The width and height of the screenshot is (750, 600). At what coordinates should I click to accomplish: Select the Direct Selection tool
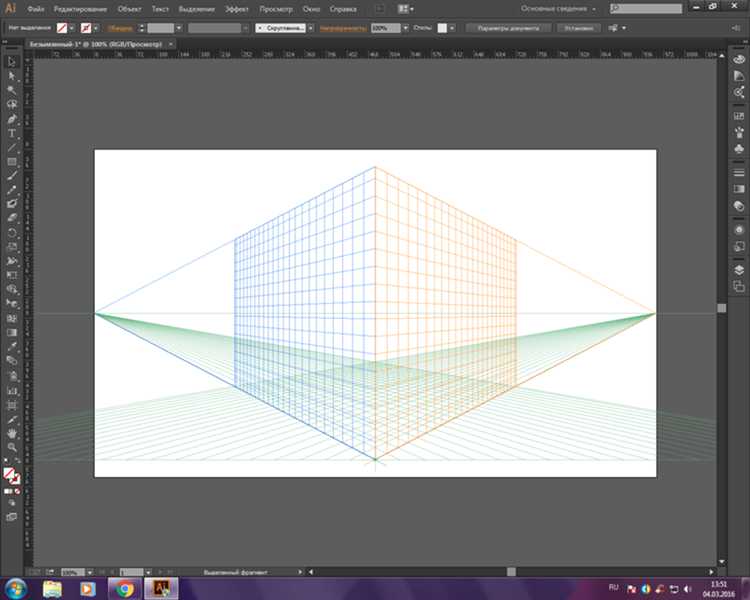coord(12,76)
